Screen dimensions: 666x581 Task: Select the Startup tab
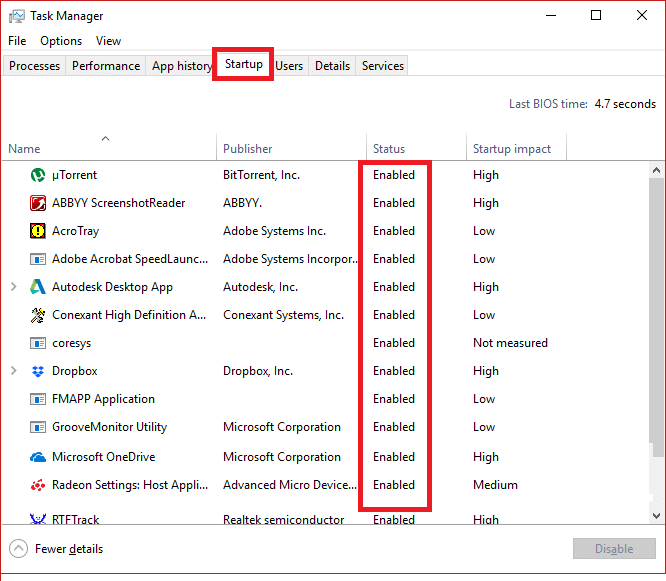(244, 64)
